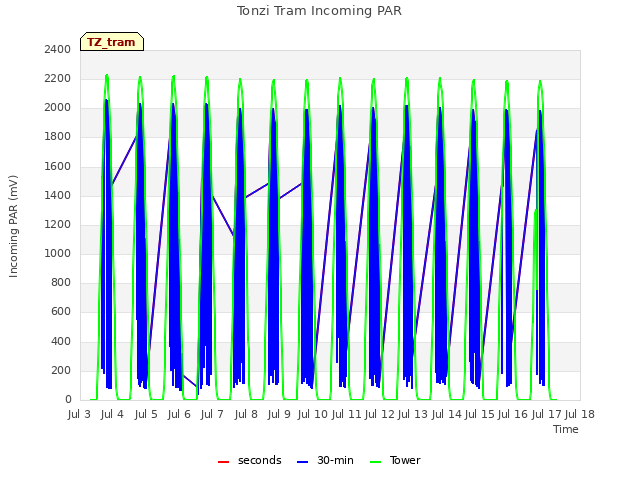This screenshot has height=480, width=640.
Task: Click the 1600 y-axis tick label
Action: pyautogui.click(x=58, y=166)
